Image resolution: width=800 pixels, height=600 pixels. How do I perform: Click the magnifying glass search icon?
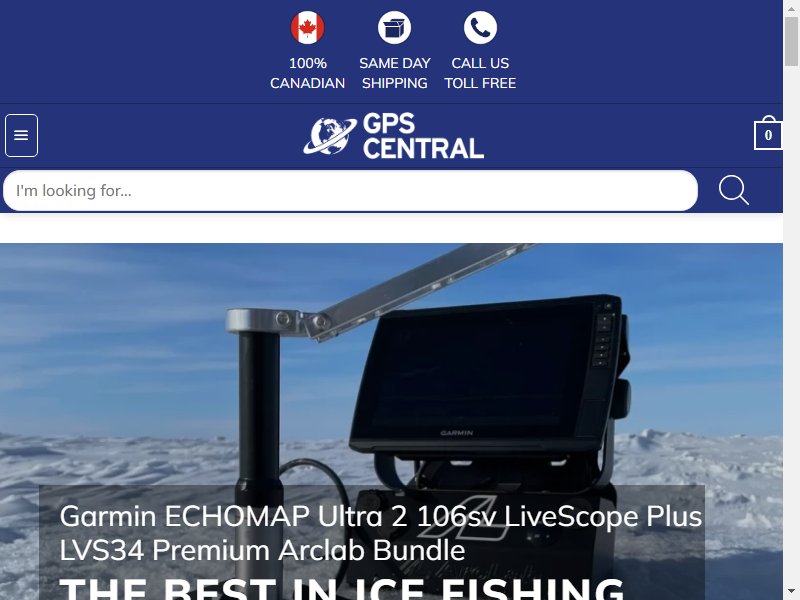pos(734,190)
